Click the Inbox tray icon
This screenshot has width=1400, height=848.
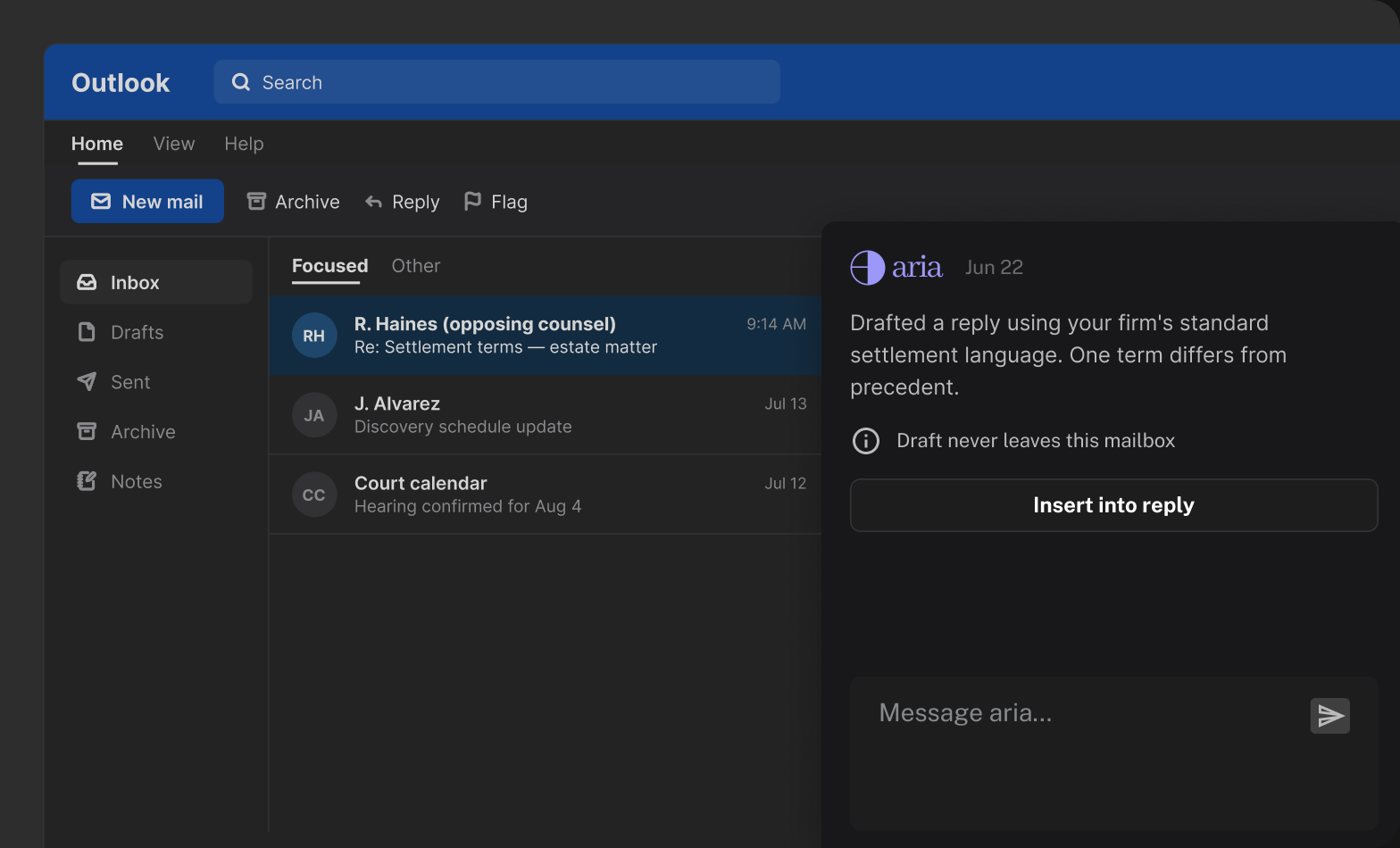coord(87,282)
